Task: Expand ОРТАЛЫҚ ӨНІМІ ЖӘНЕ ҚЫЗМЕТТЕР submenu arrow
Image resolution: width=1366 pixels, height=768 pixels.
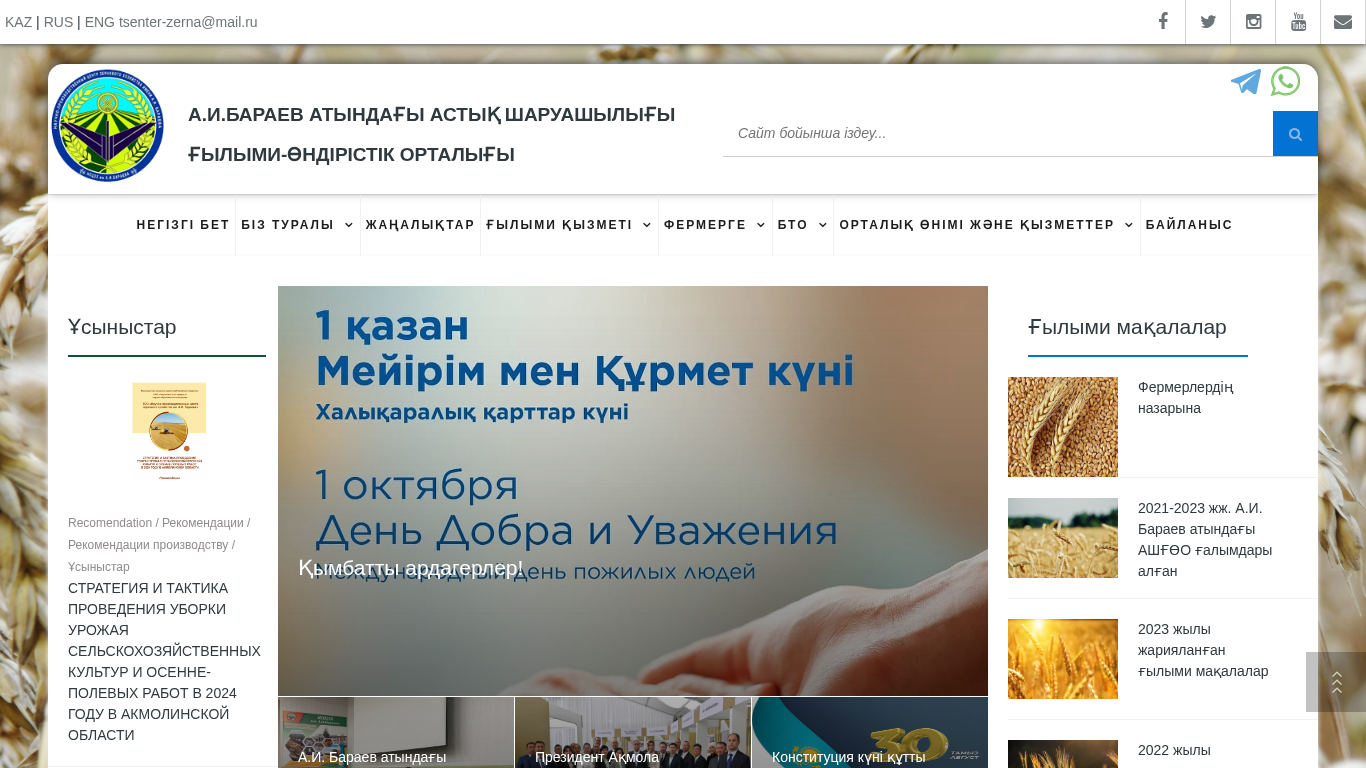Action: [1129, 225]
